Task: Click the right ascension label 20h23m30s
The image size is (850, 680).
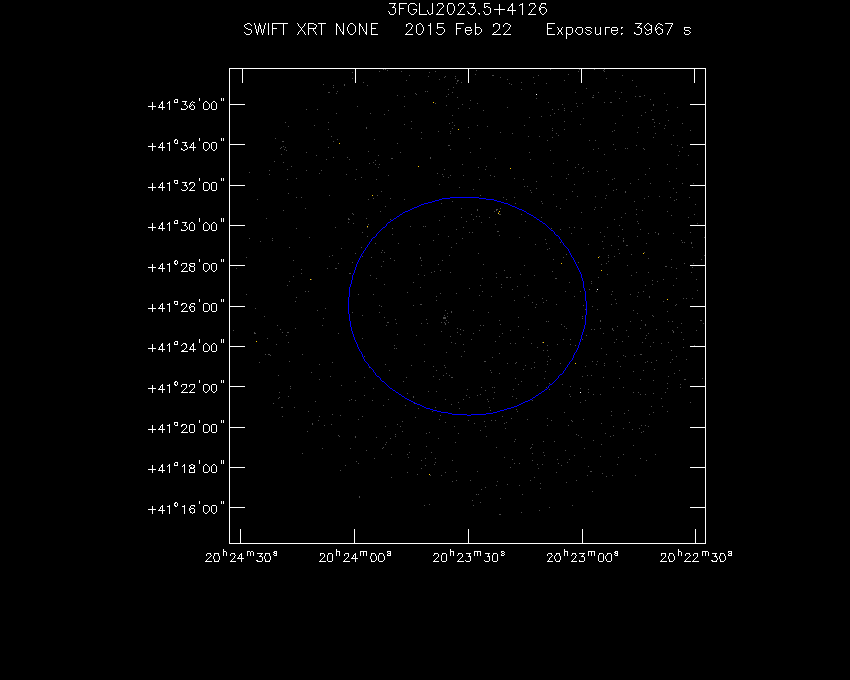Action: pos(469,557)
